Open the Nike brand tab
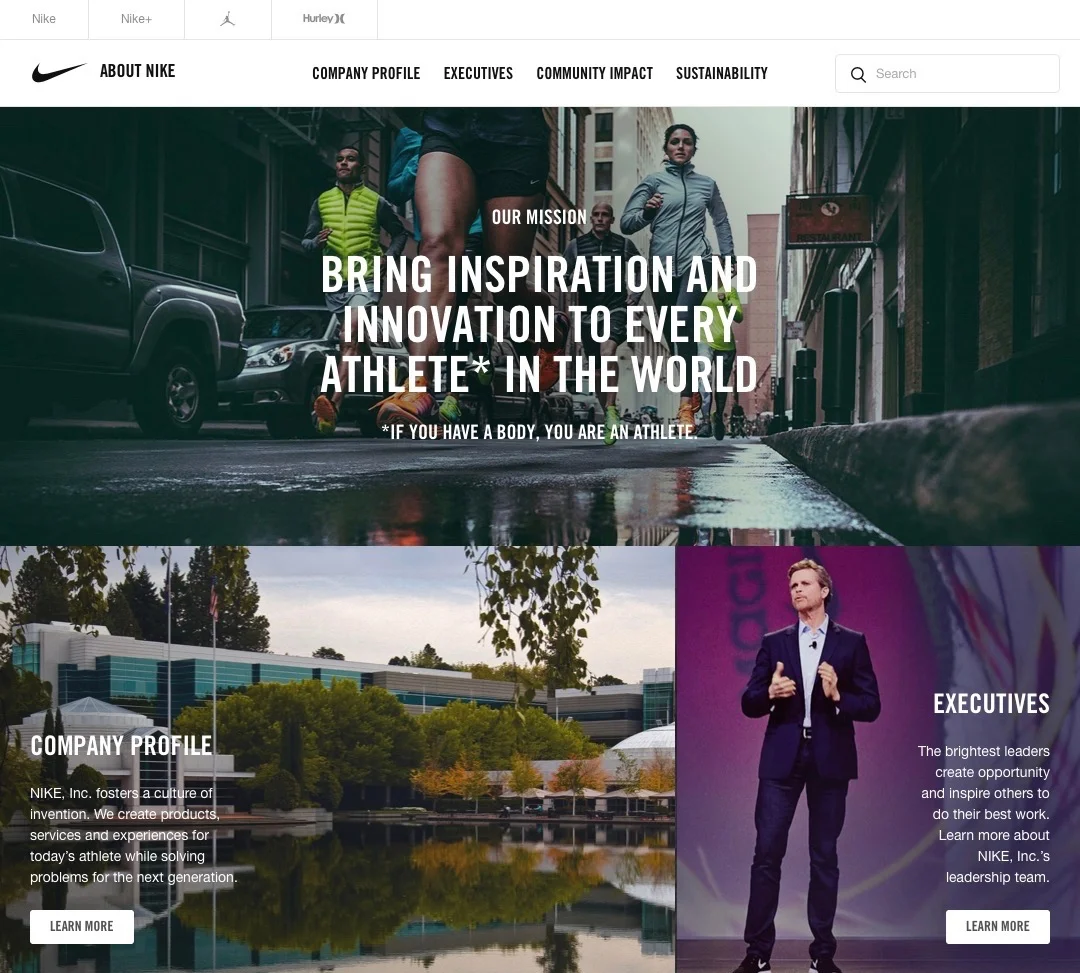 [44, 19]
